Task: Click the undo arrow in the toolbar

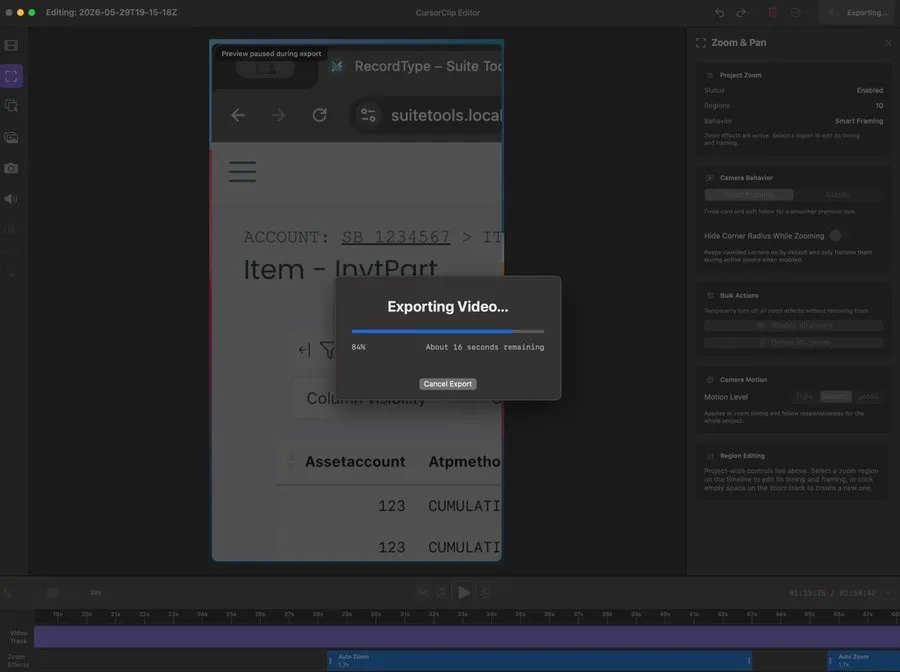Action: point(719,13)
